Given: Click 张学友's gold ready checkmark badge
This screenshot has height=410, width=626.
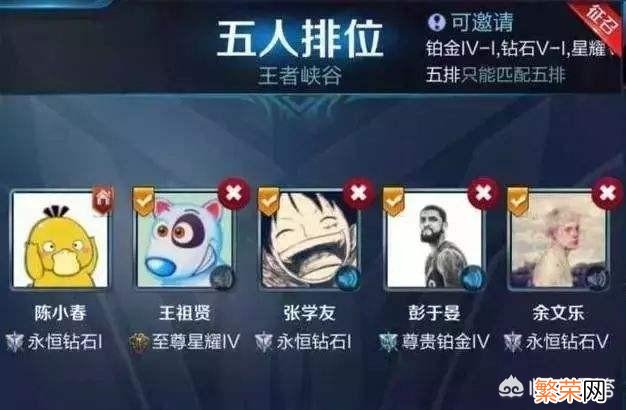Looking at the screenshot, I should (268, 201).
